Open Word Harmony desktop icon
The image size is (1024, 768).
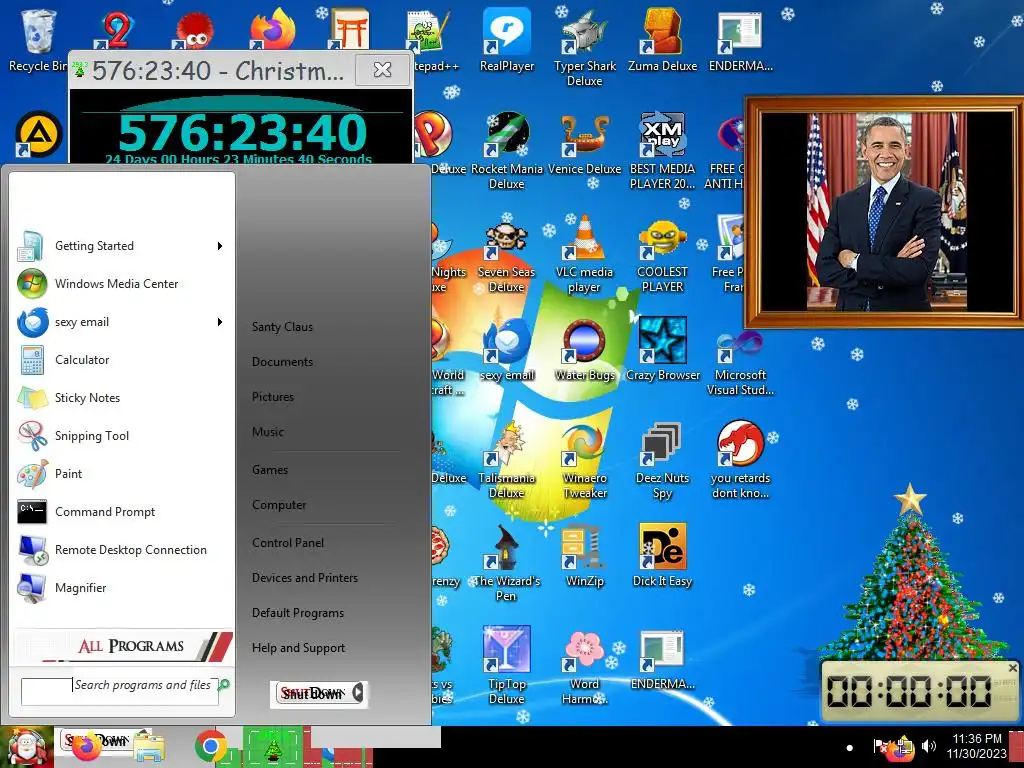[x=584, y=667]
